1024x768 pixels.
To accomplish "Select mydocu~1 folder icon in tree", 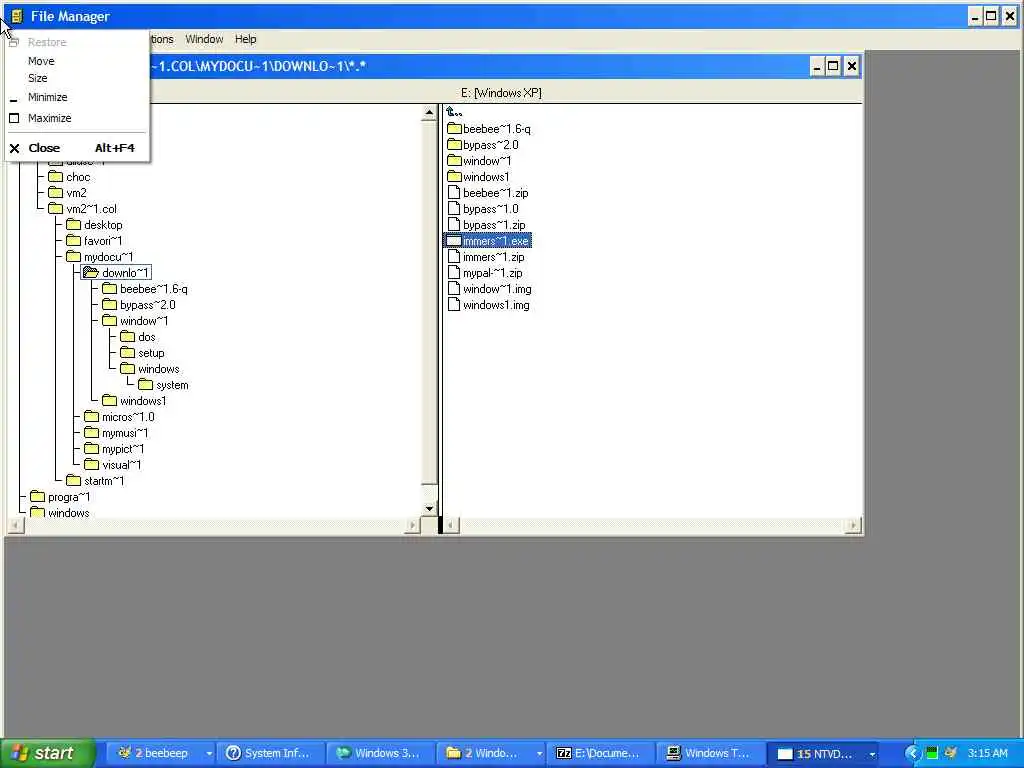I will coord(74,257).
